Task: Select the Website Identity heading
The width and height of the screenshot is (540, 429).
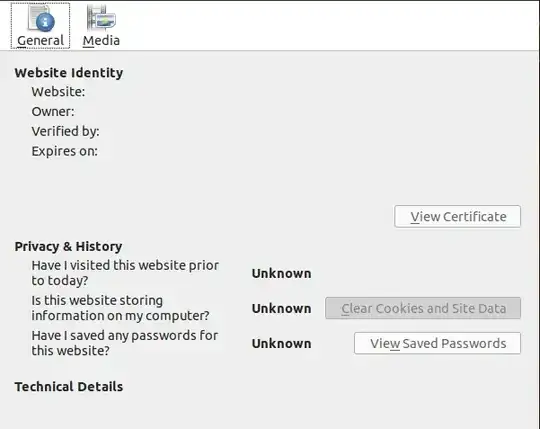Action: pos(69,73)
